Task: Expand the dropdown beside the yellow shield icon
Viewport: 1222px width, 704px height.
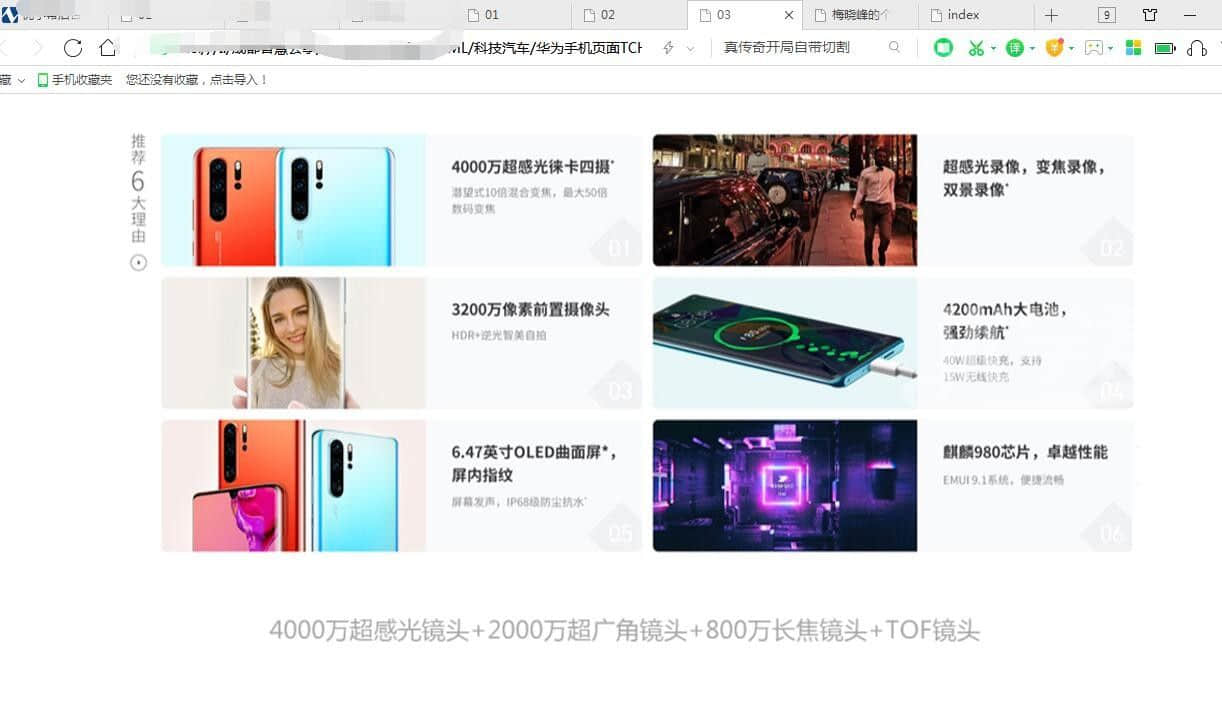Action: tap(1071, 48)
